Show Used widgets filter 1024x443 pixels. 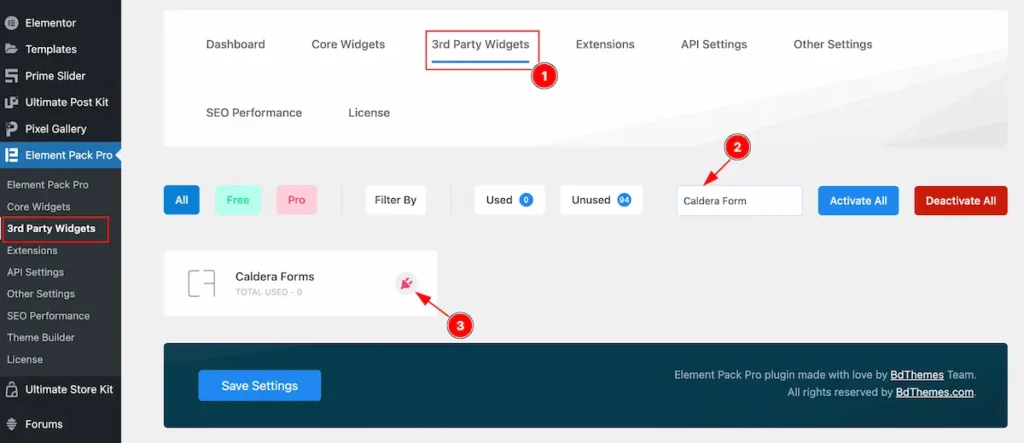pyautogui.click(x=508, y=200)
